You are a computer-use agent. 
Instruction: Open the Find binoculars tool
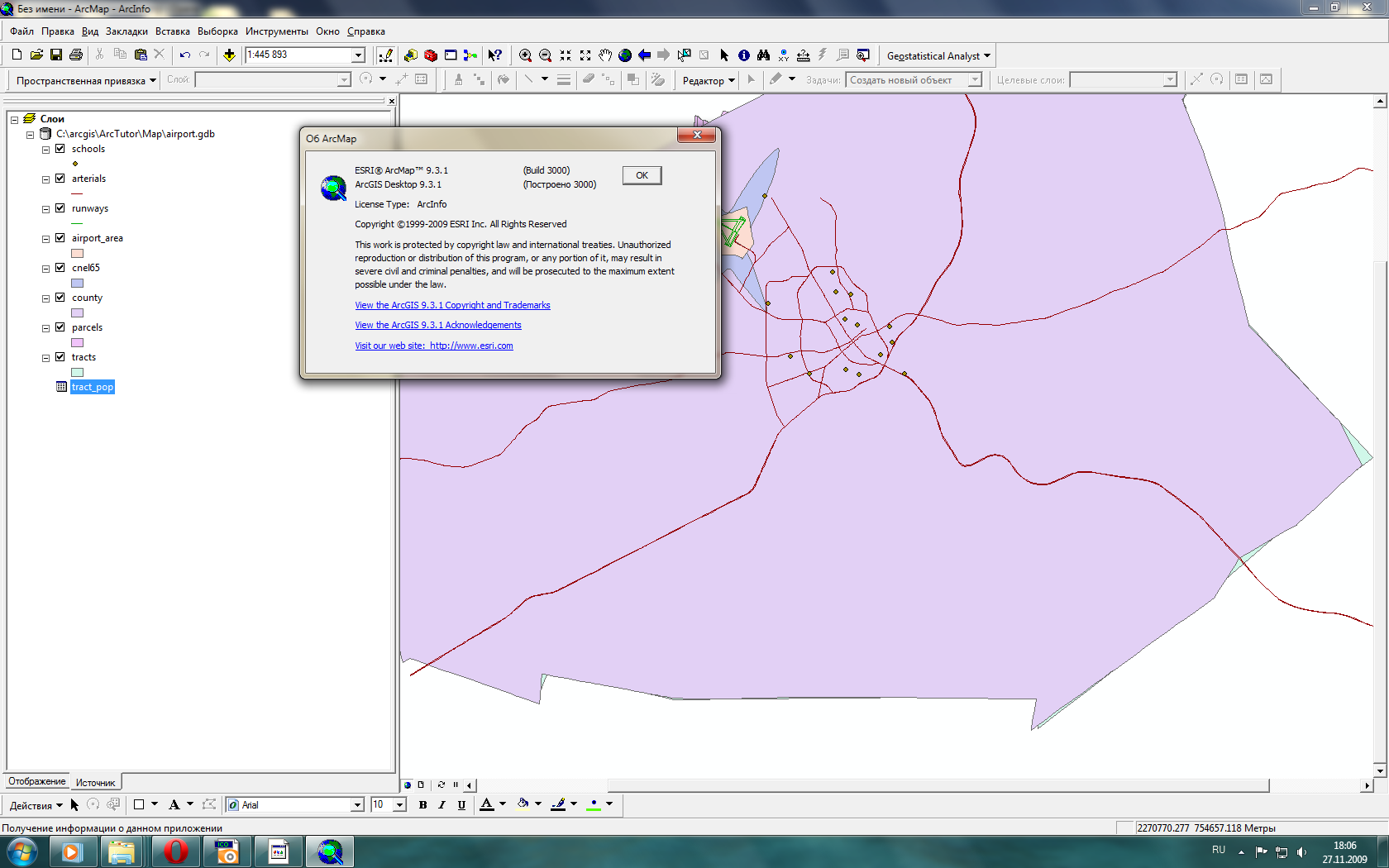763,55
